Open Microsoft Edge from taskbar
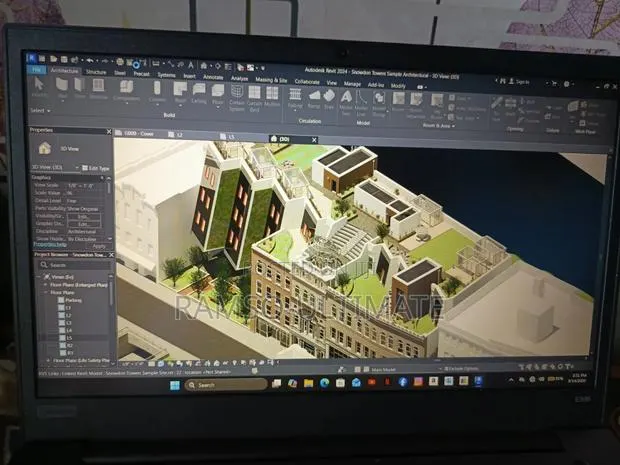The image size is (620, 465). point(324,382)
